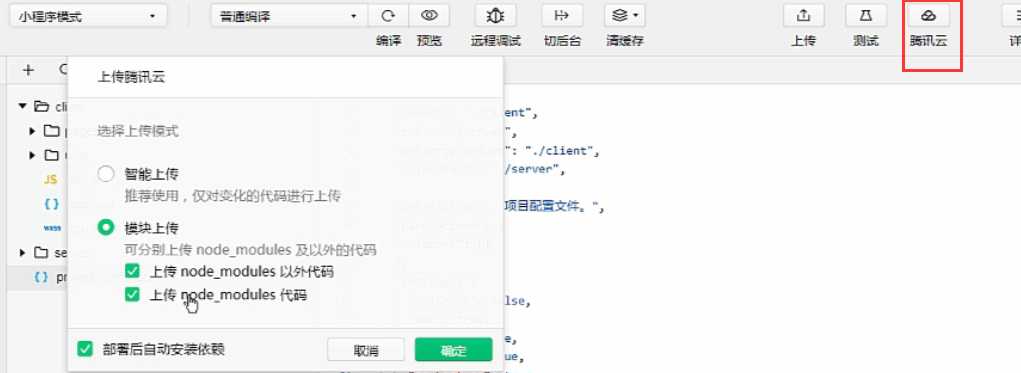Toggle 上传 node_modules 代码 checkbox
Viewport: 1021px width, 373px height.
132,294
